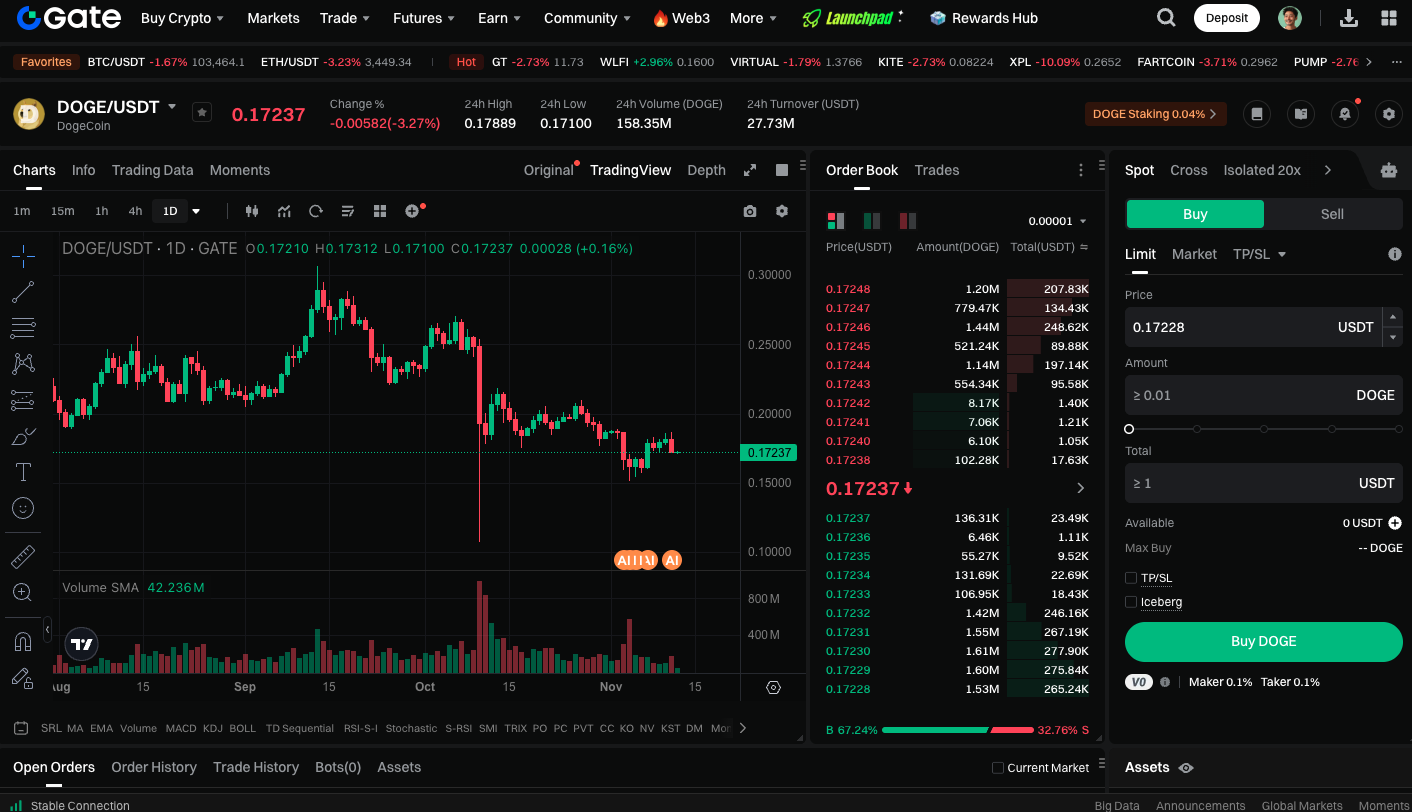Select the 4h timeframe
This screenshot has height=812, width=1412.
135,211
